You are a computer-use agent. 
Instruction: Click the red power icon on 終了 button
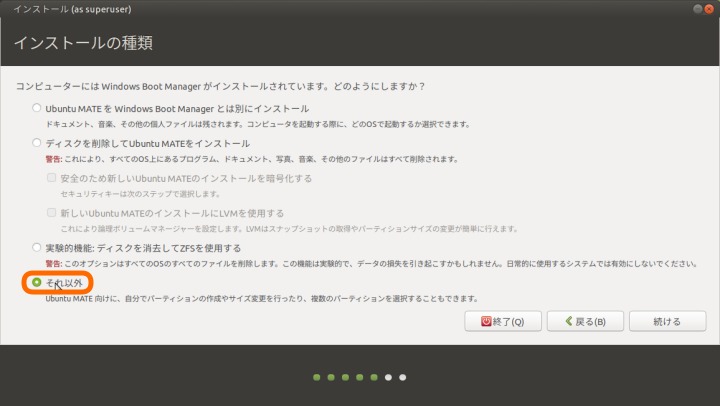point(487,321)
